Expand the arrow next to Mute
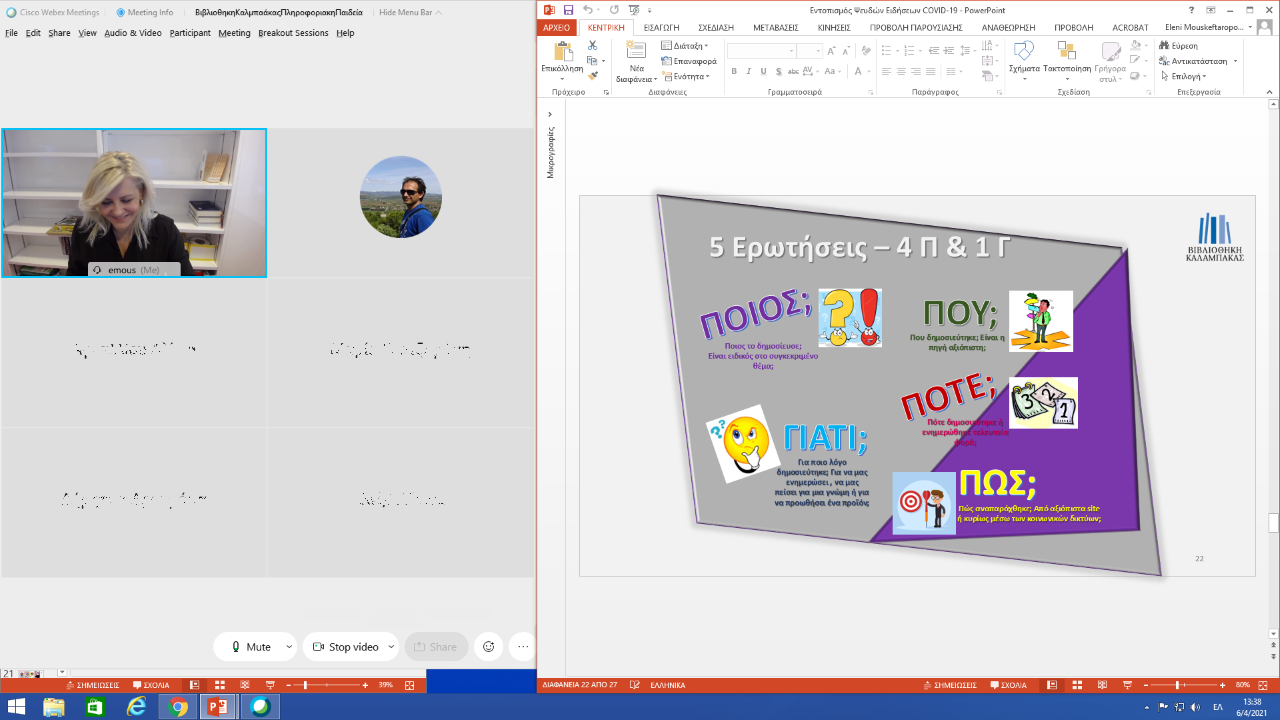 pos(289,647)
